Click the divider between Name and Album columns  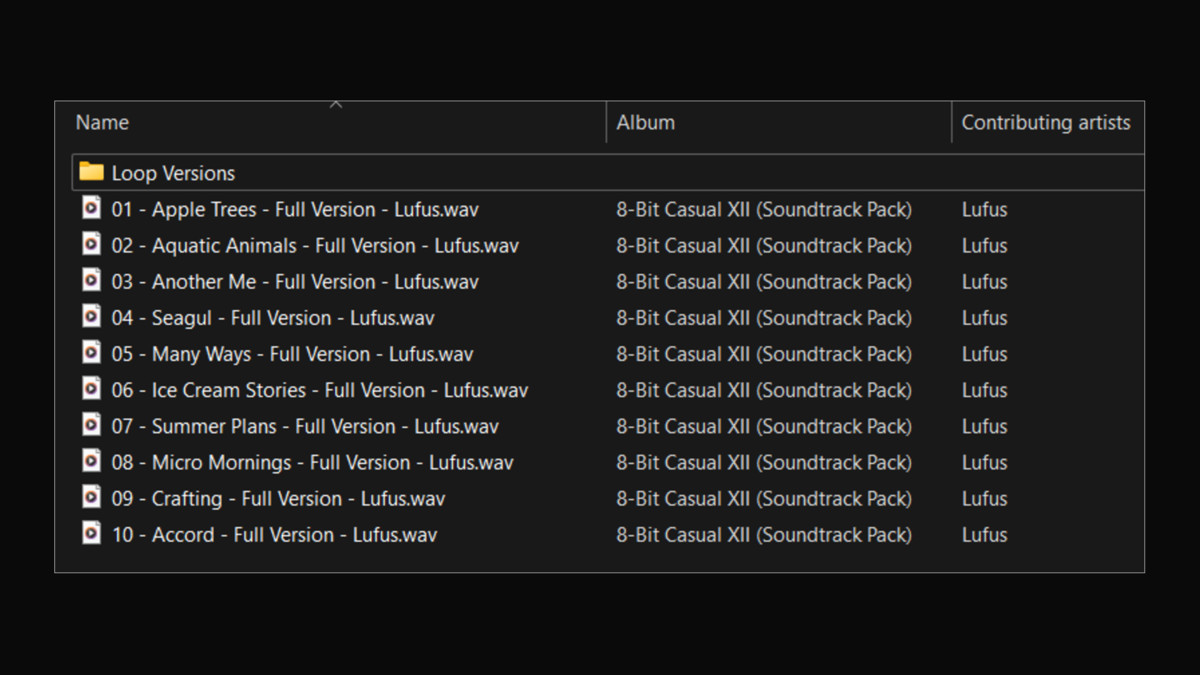[x=606, y=123]
